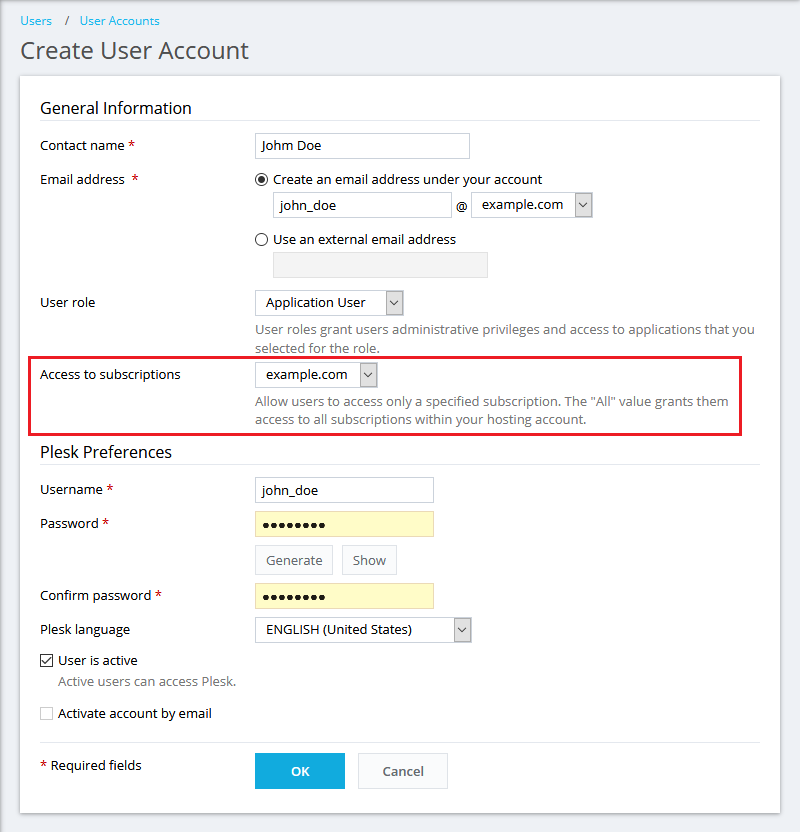Click the OK button
Viewport: 800px width, 832px height.
(x=300, y=771)
